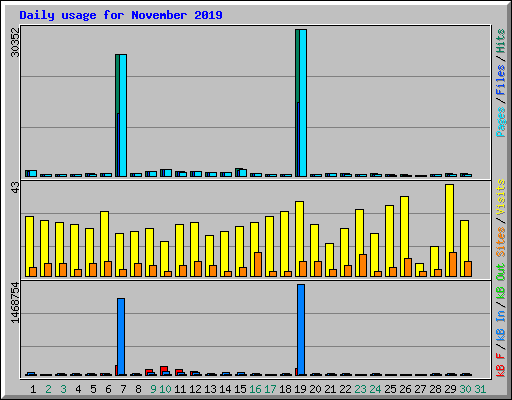Select the 1468754 kB axis value
Image resolution: width=512 pixels, height=400 pixels.
(15, 303)
